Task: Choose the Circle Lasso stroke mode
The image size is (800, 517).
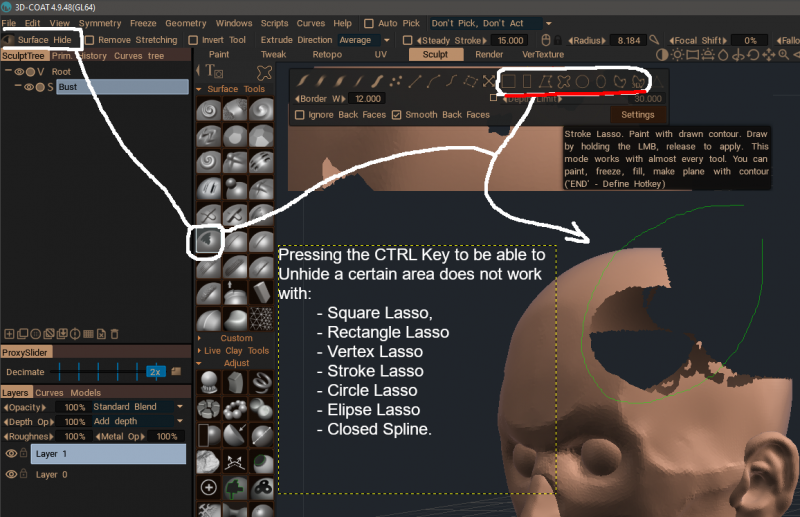Action: (582, 80)
